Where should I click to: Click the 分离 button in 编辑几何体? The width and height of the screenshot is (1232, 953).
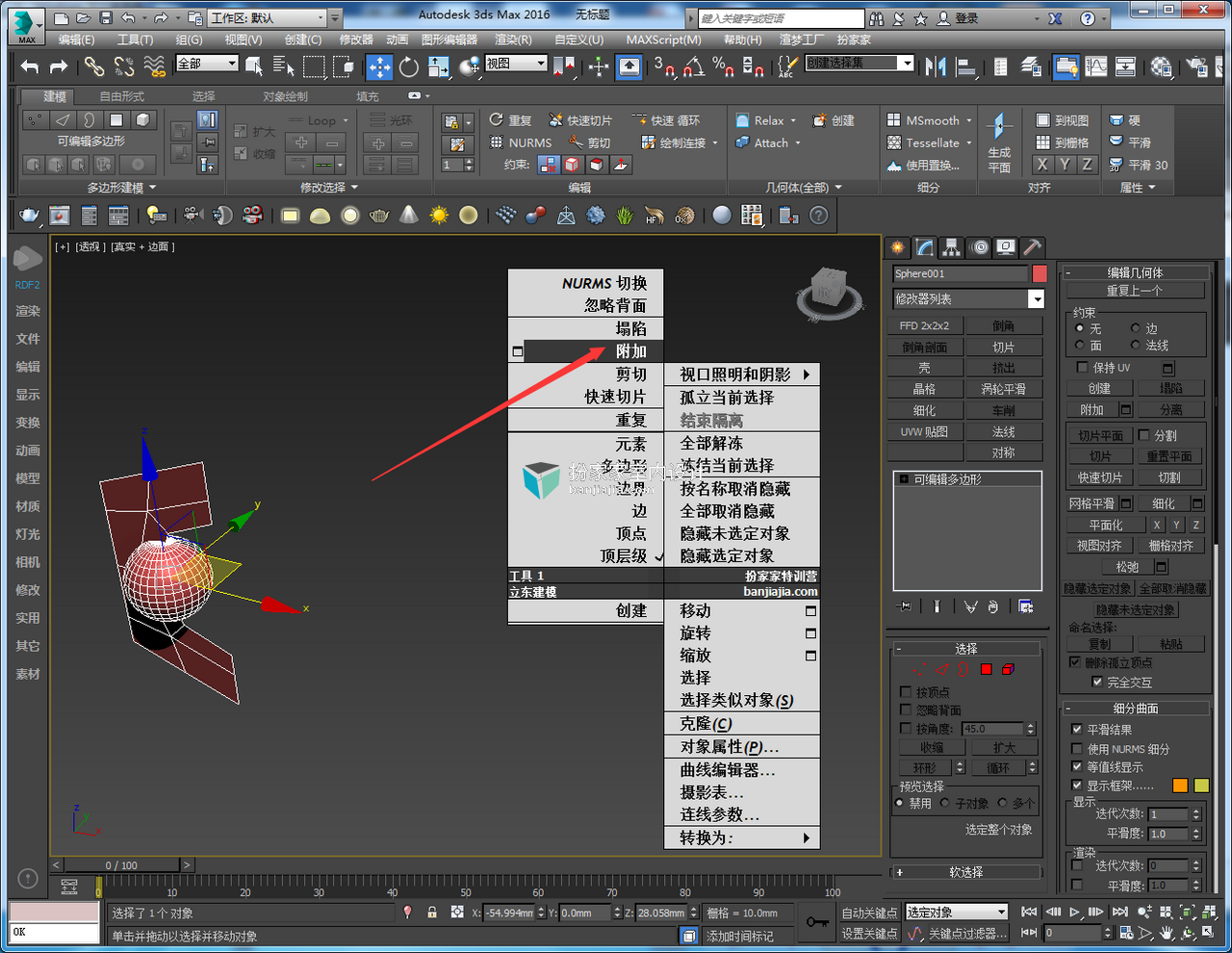[1170, 409]
